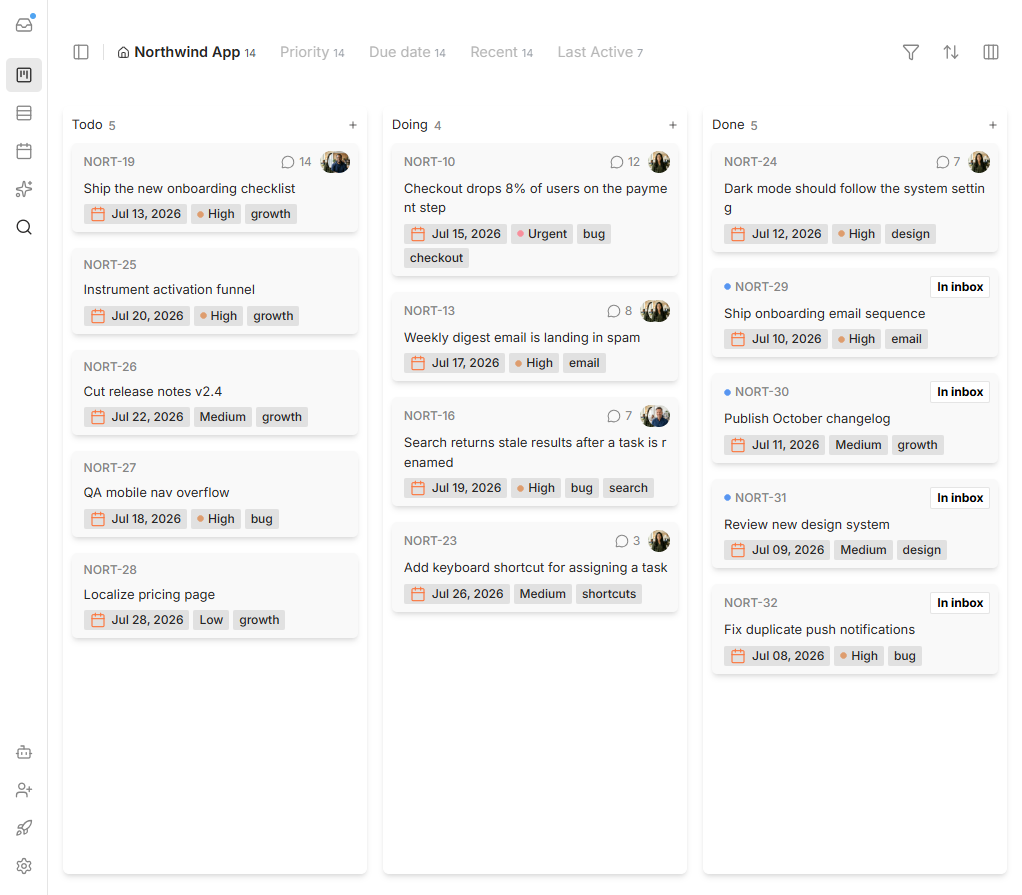Click In inbox on NORT-30
1022x895 pixels.
point(959,392)
